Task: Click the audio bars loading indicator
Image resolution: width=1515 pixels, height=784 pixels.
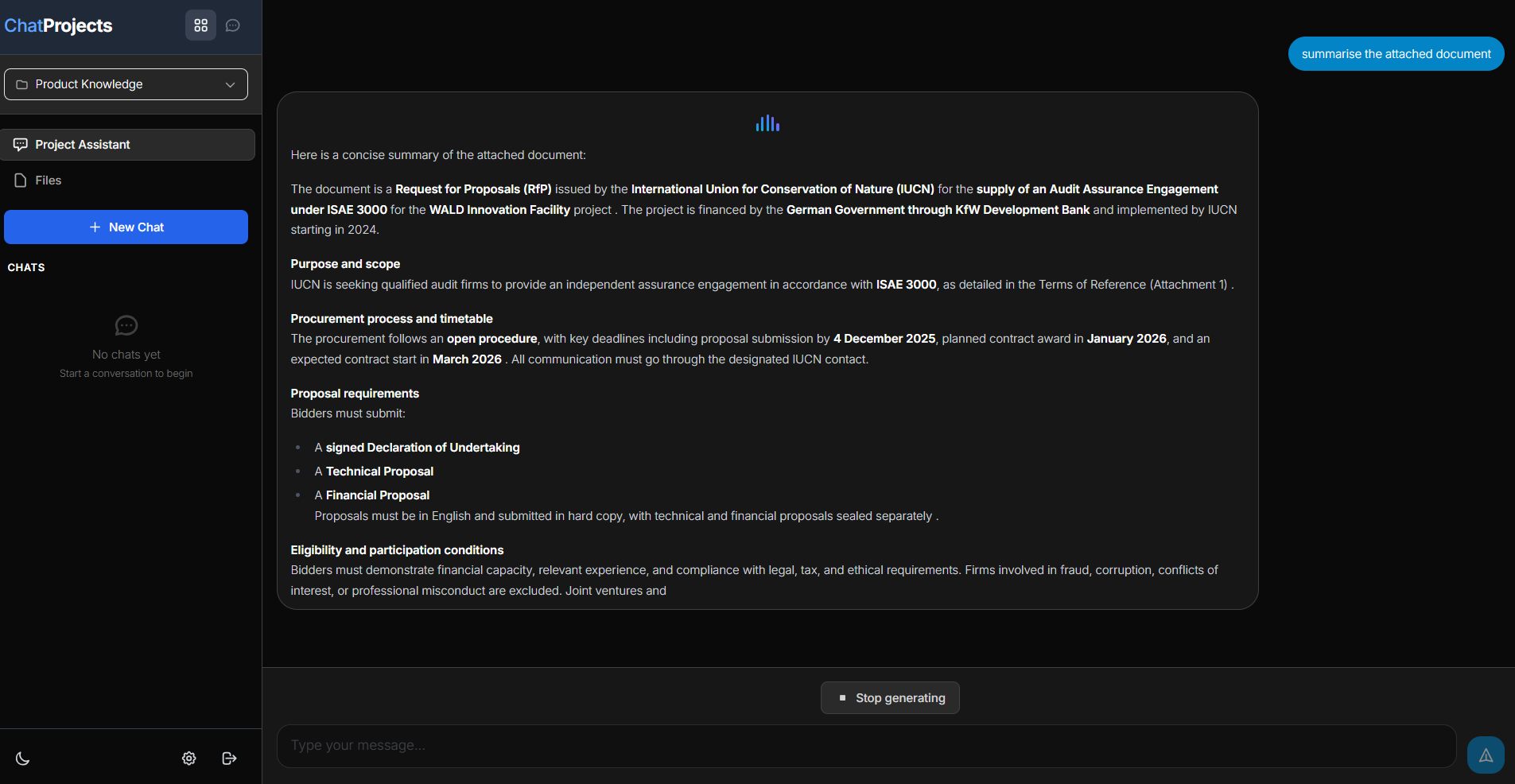Action: (x=767, y=123)
